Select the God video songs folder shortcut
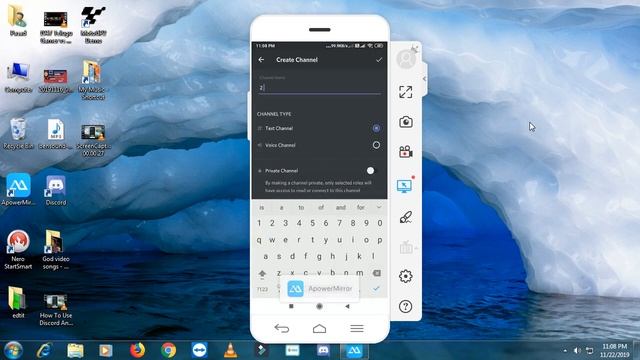This screenshot has width=640, height=360. (56, 249)
